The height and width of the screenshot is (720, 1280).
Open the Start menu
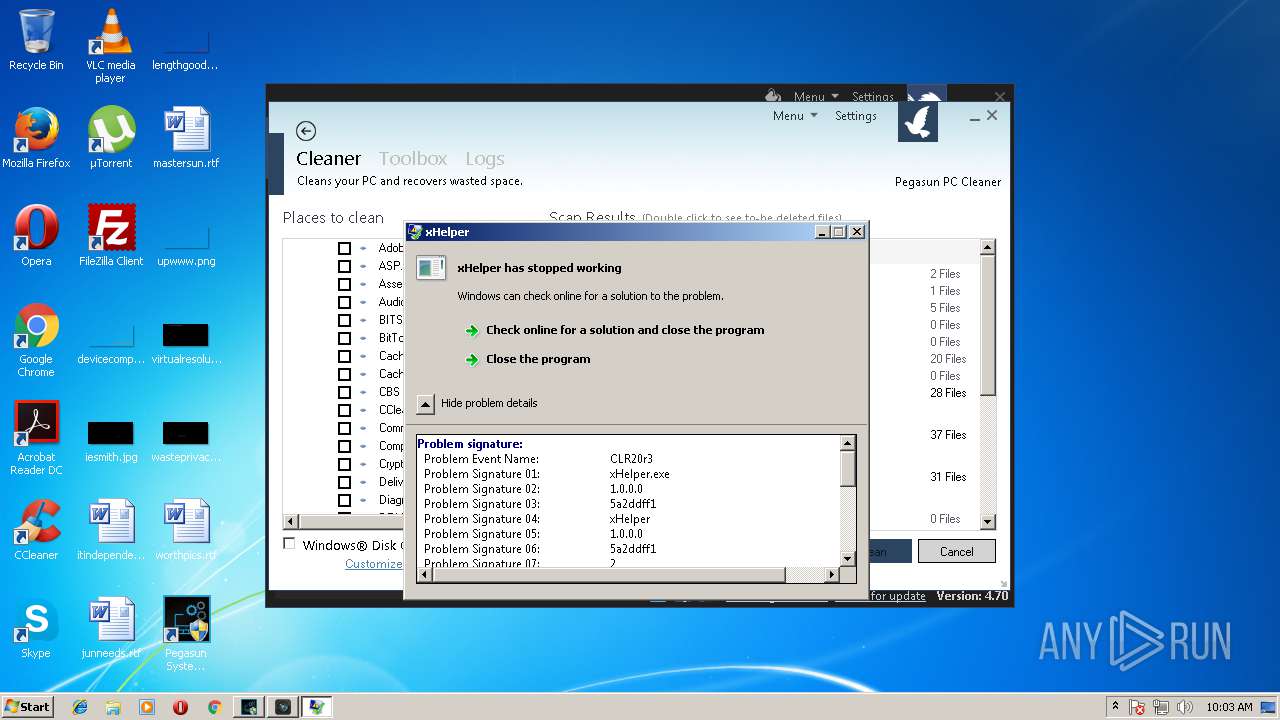click(x=27, y=707)
